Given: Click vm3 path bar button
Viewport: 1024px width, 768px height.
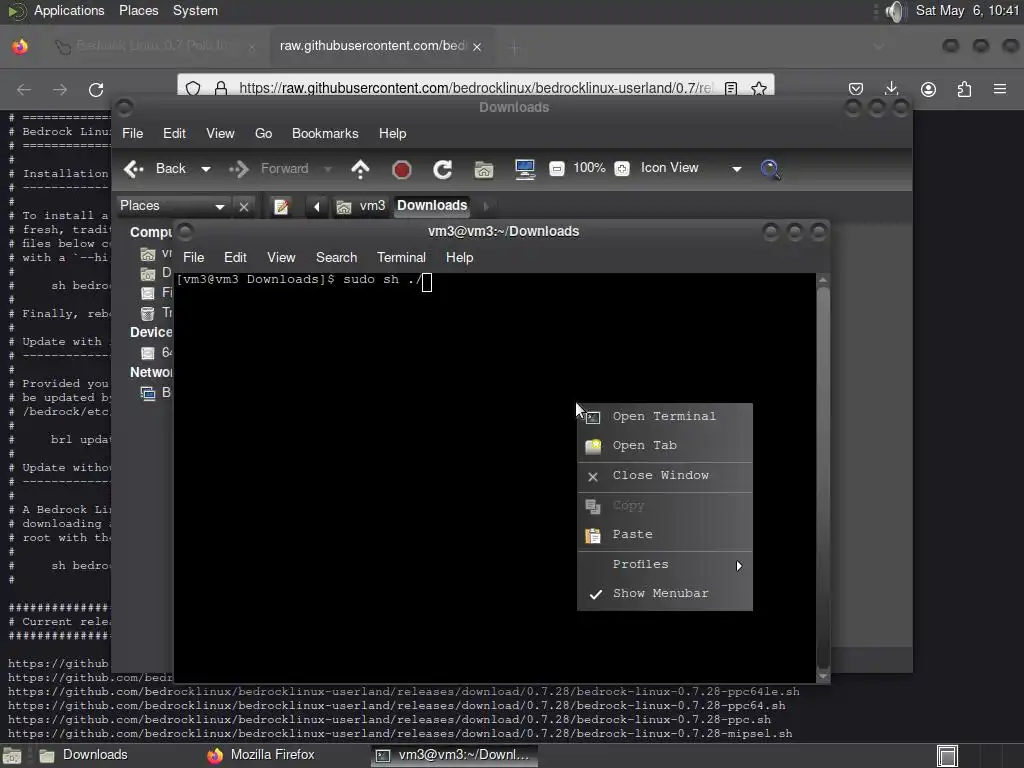Looking at the screenshot, I should point(361,206).
